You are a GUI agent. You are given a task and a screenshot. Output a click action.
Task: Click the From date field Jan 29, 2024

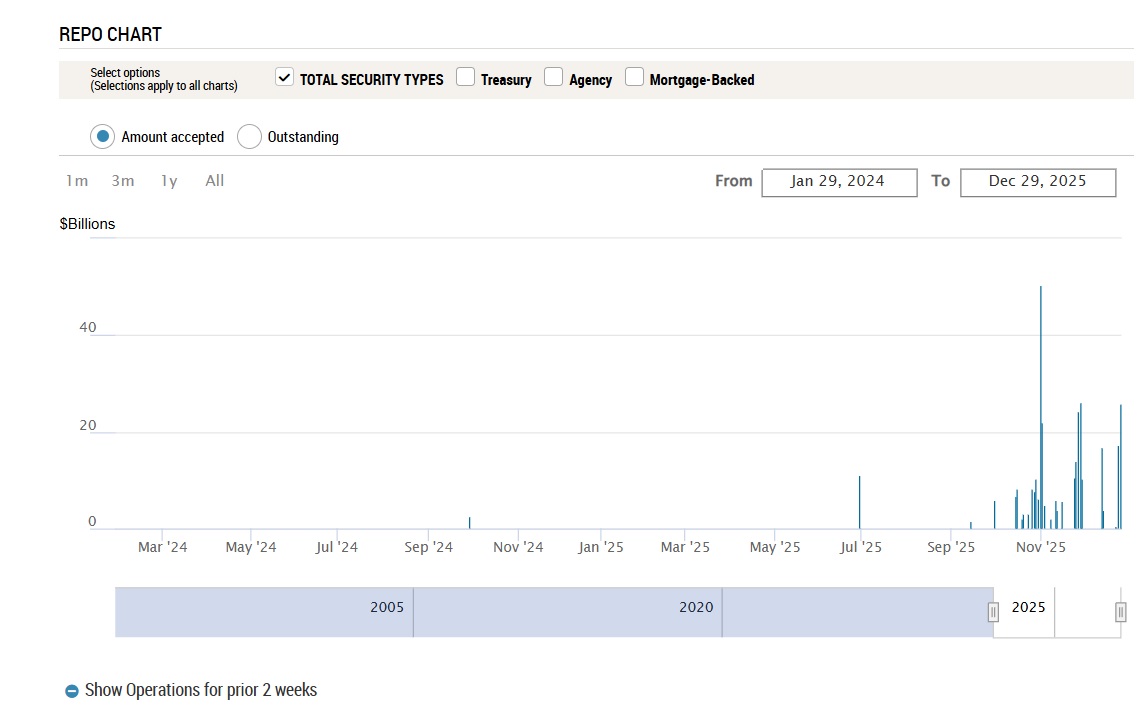(x=839, y=182)
